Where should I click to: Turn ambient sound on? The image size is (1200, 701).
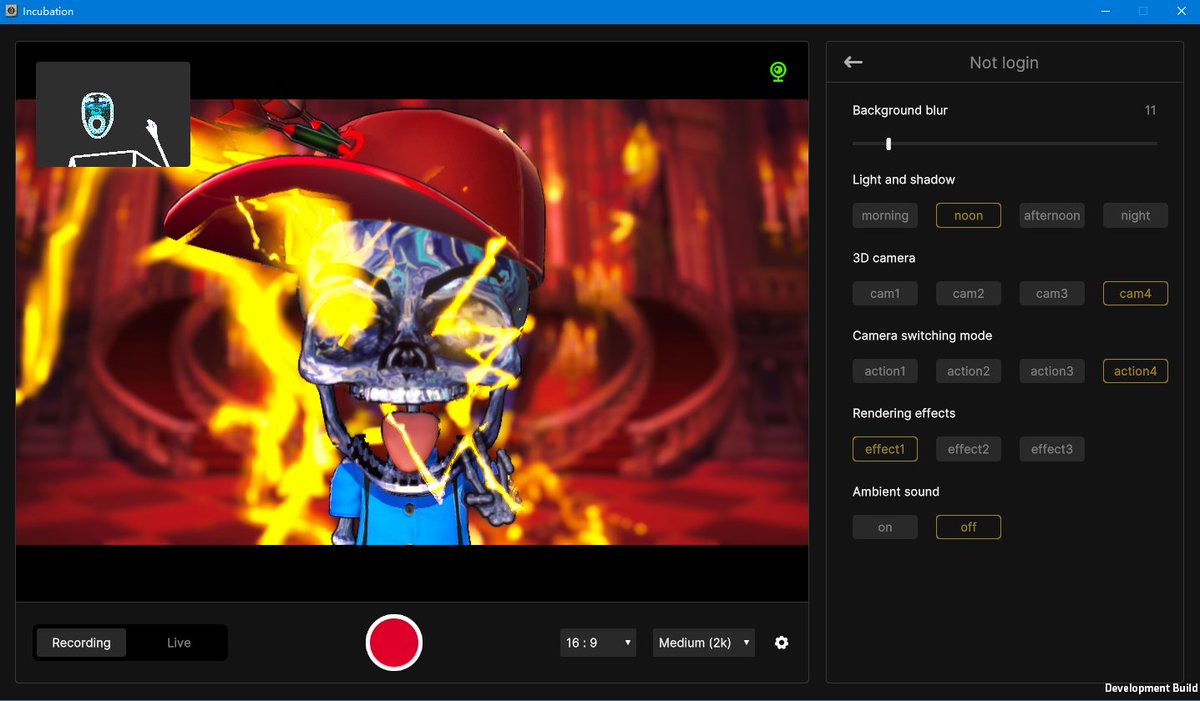point(885,527)
